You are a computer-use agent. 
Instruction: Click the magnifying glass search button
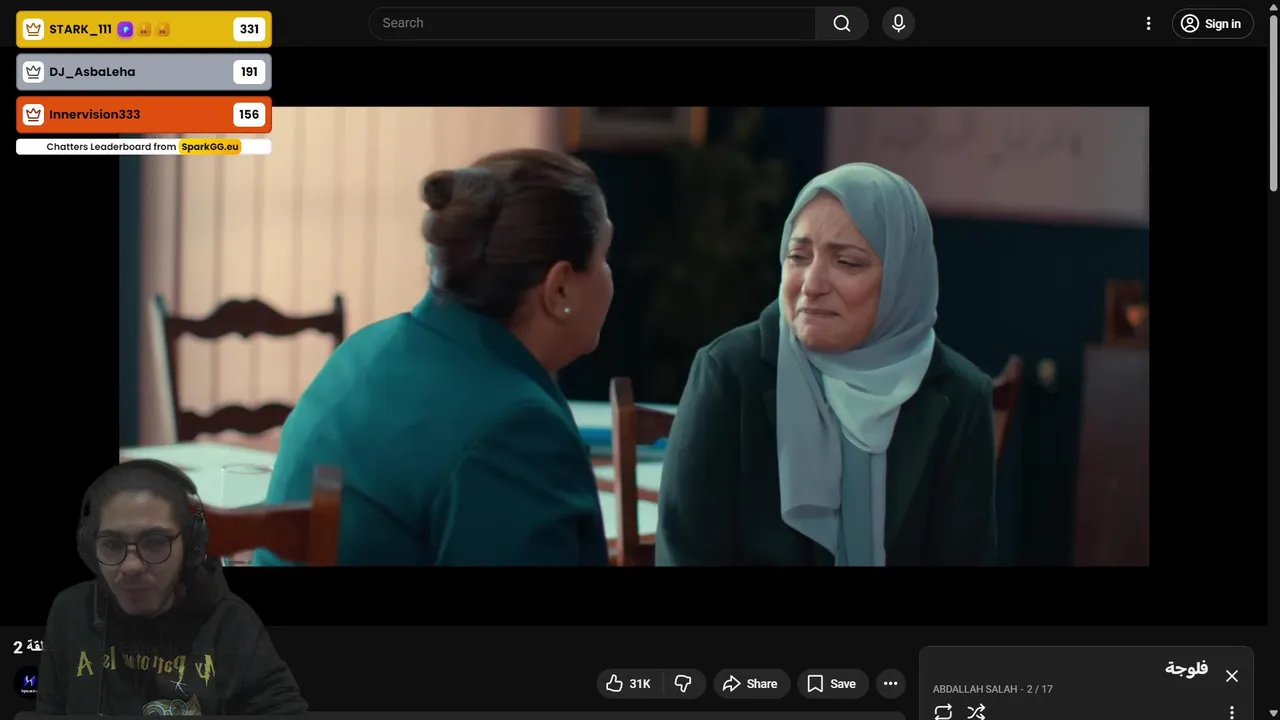click(841, 23)
